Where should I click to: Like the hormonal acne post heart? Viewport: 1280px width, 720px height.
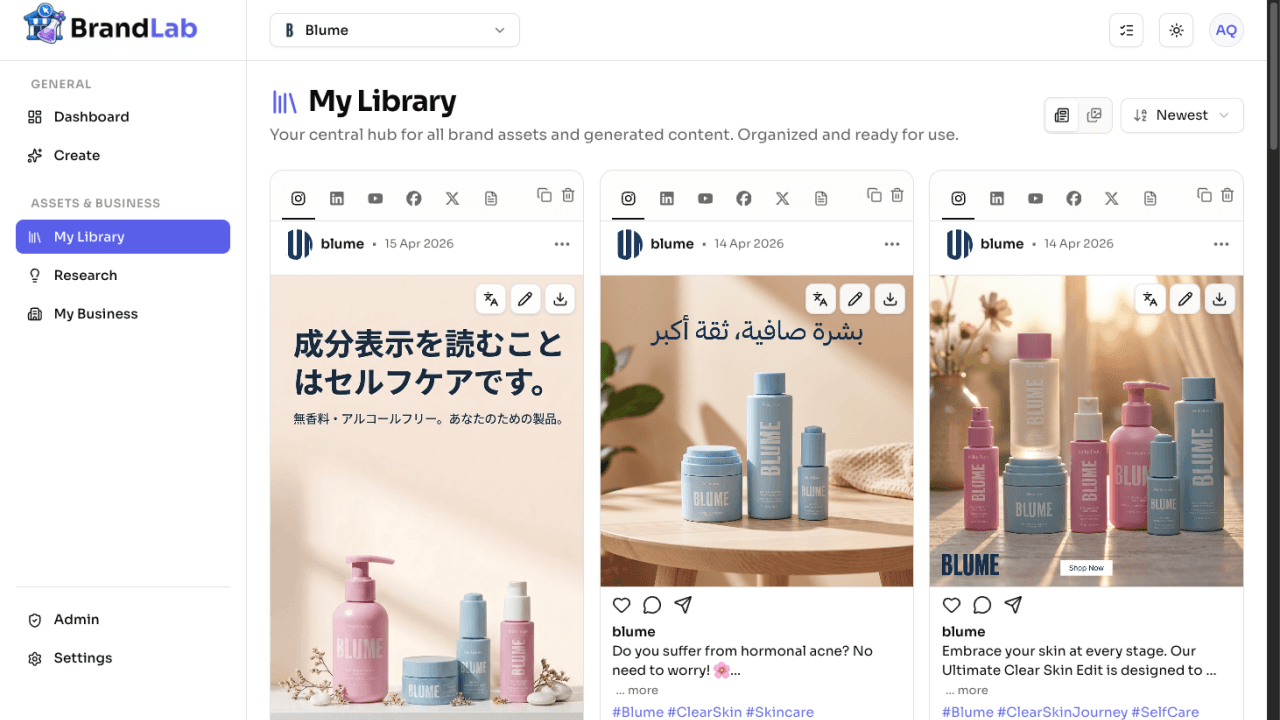(622, 605)
